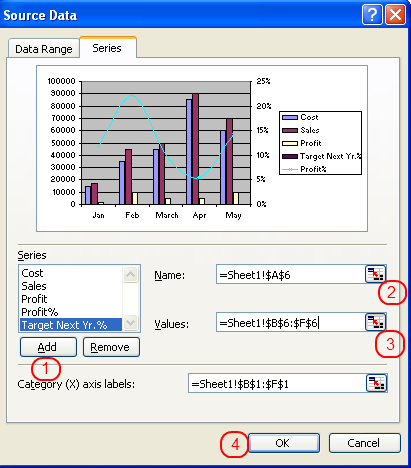Close the Source Data dialog
The image size is (411, 468).
point(395,15)
